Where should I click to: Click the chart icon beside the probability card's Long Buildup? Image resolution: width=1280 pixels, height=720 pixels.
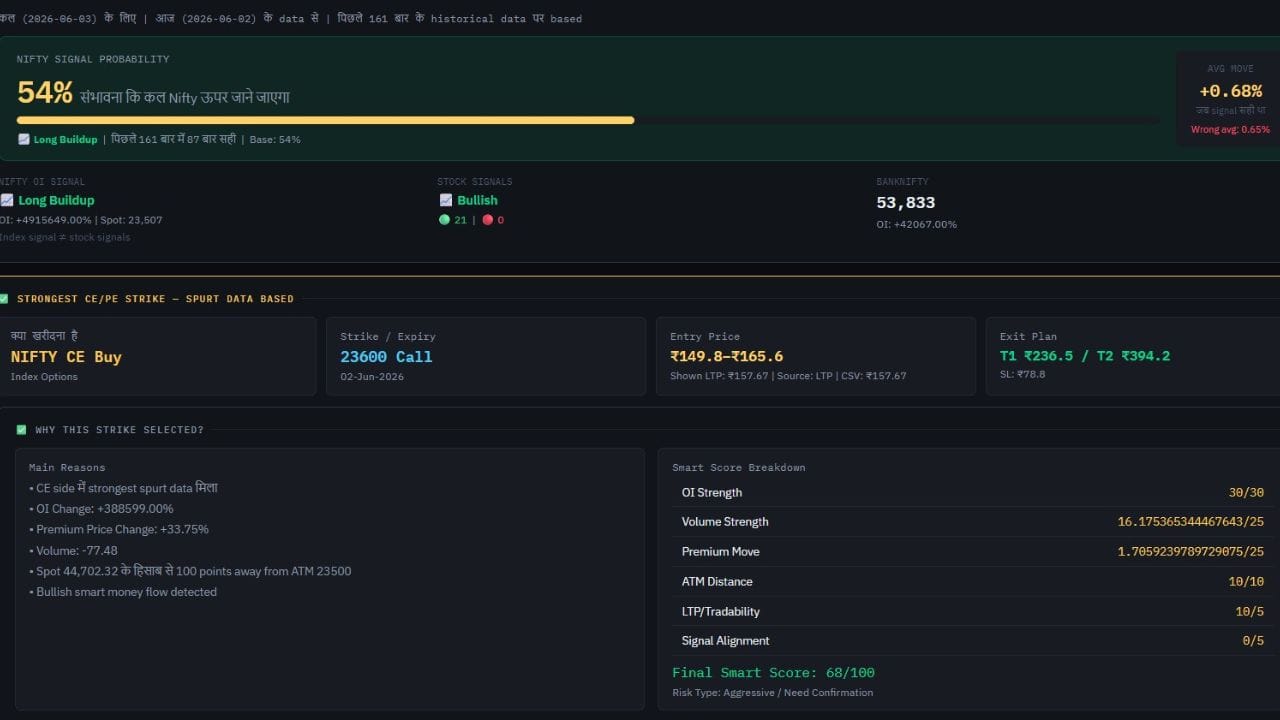click(24, 139)
